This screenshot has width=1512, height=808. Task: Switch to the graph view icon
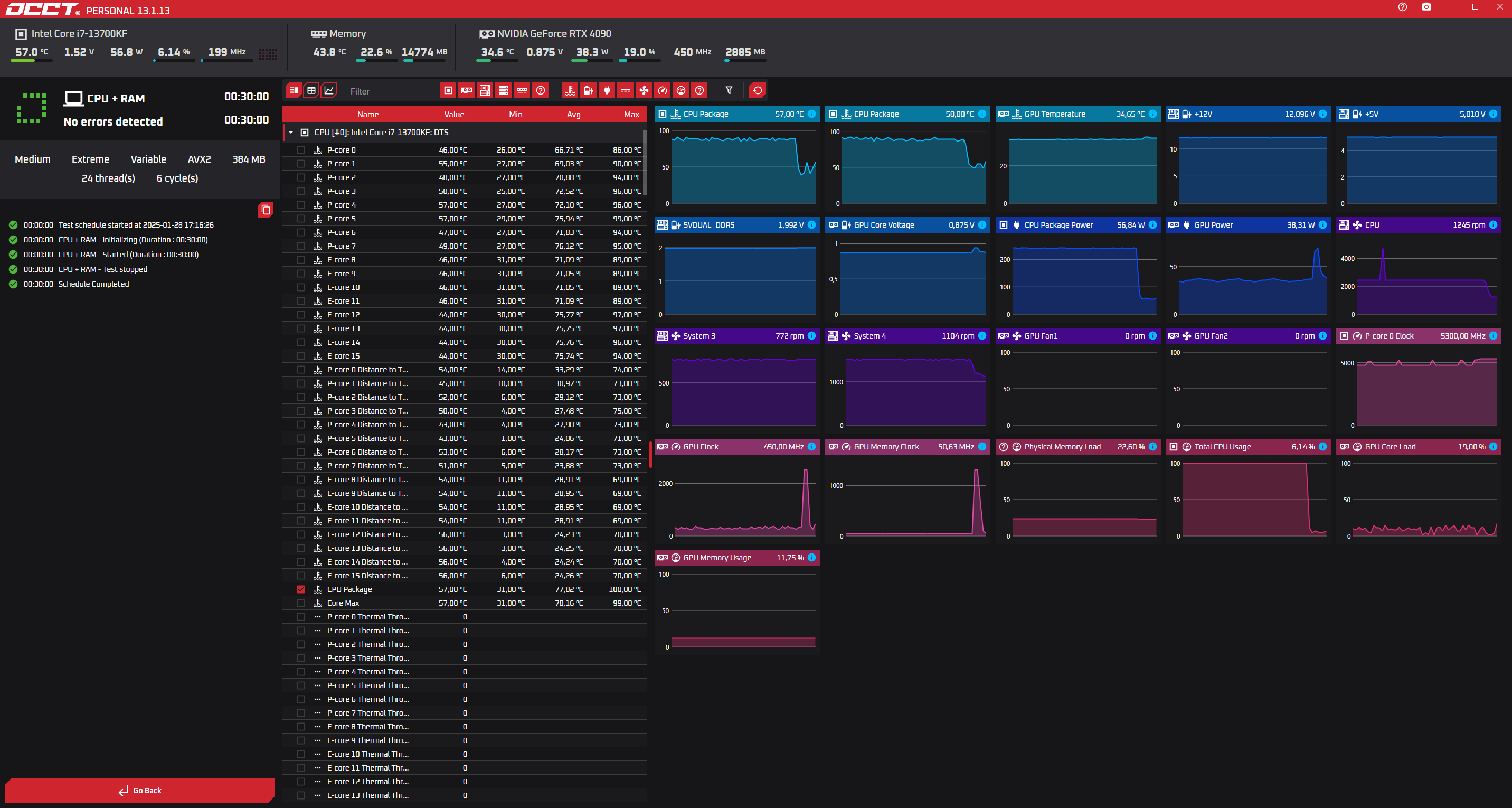[329, 90]
